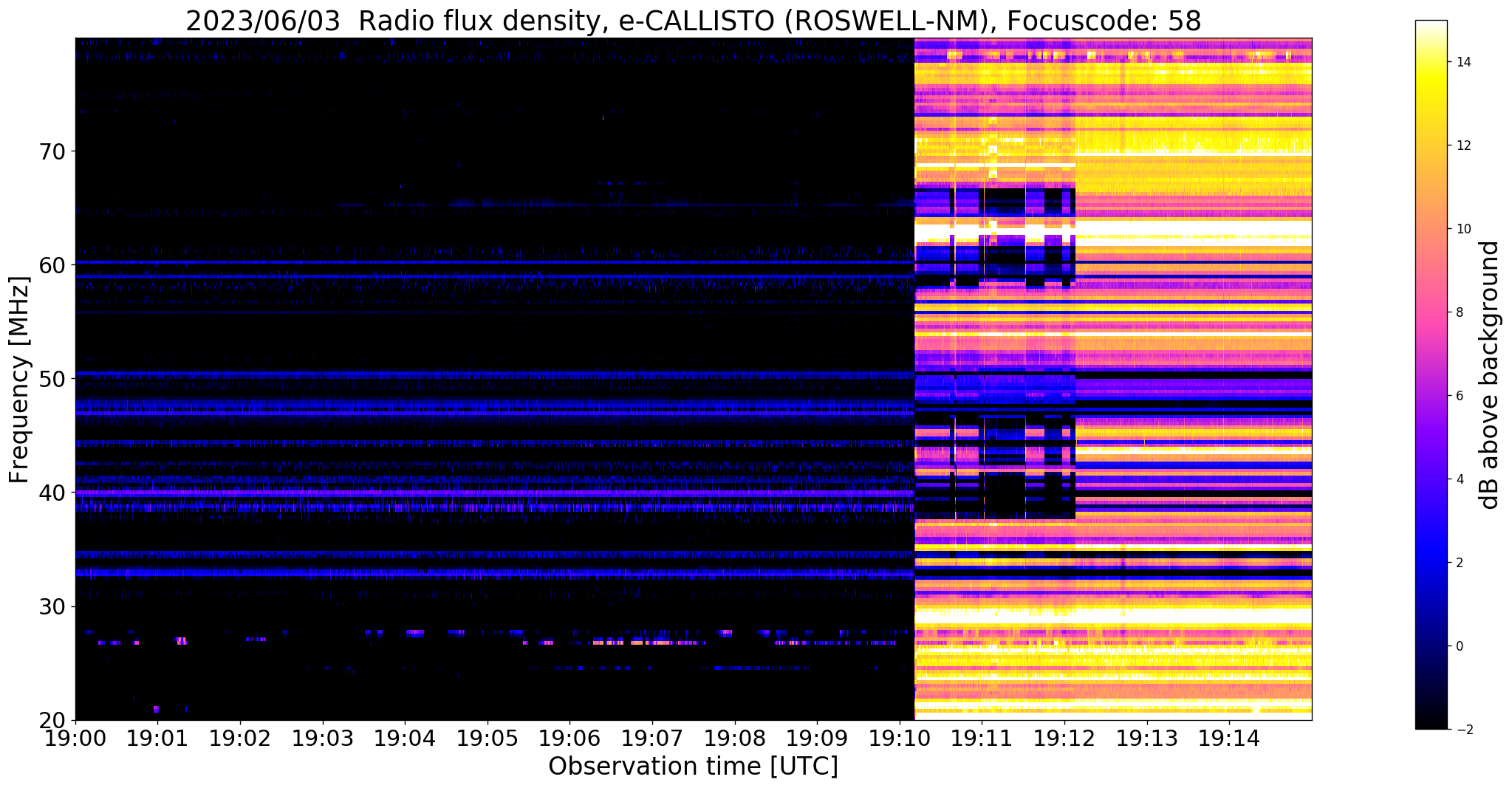This screenshot has width=1512, height=788.
Task: Click the colorbar tick label 12
Action: pos(1463,145)
